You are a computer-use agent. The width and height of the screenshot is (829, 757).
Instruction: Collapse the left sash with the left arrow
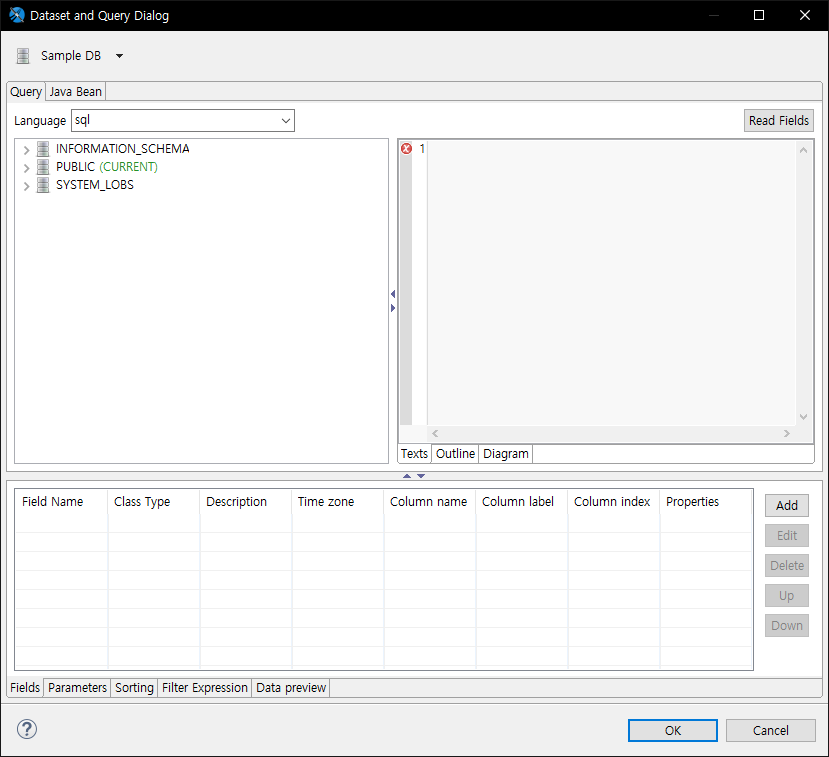pyautogui.click(x=393, y=294)
